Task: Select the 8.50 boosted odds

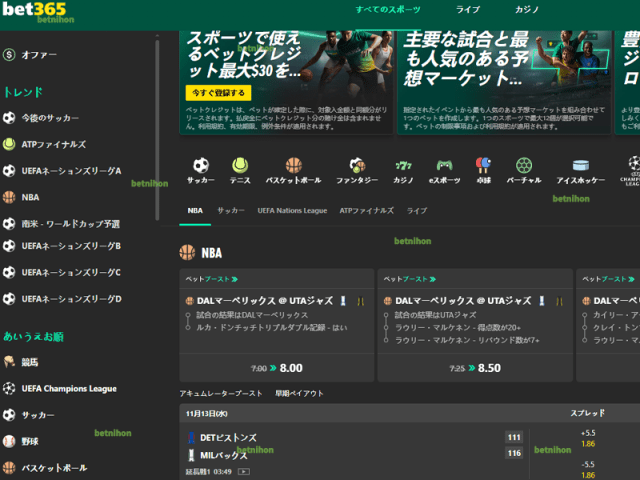Action: (489, 368)
